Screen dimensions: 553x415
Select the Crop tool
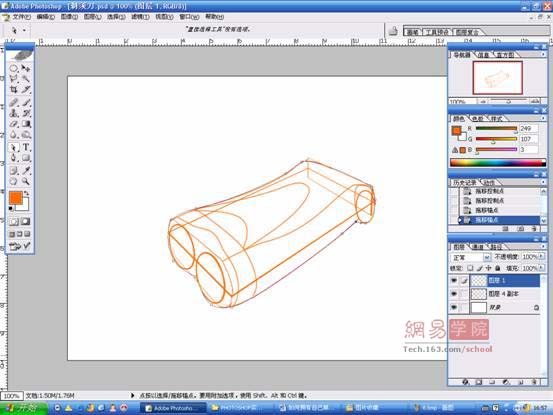pos(14,90)
